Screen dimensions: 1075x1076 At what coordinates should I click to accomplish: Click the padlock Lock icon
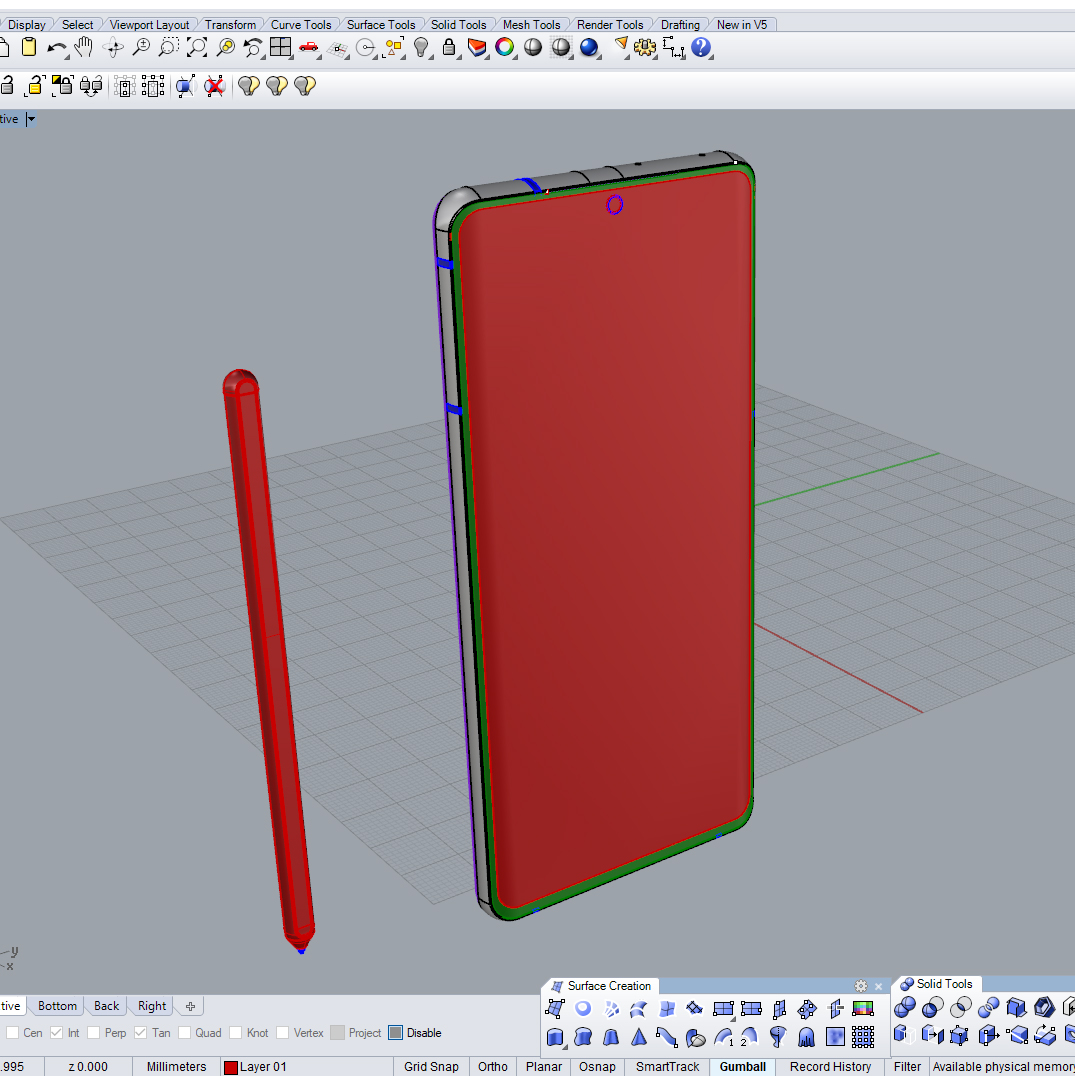pos(449,47)
